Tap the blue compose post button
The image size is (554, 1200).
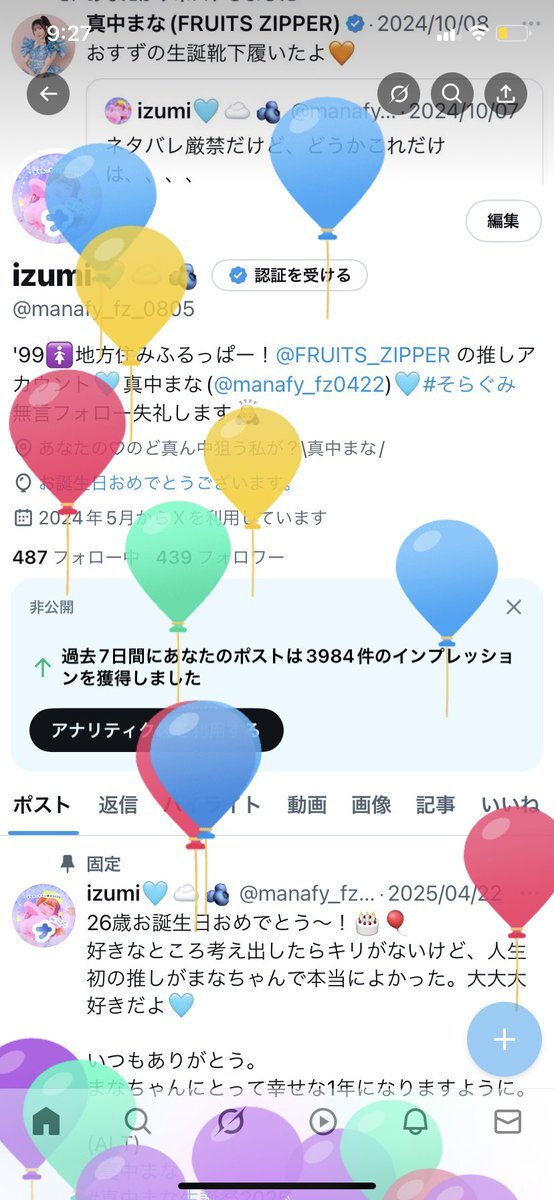tap(504, 1040)
